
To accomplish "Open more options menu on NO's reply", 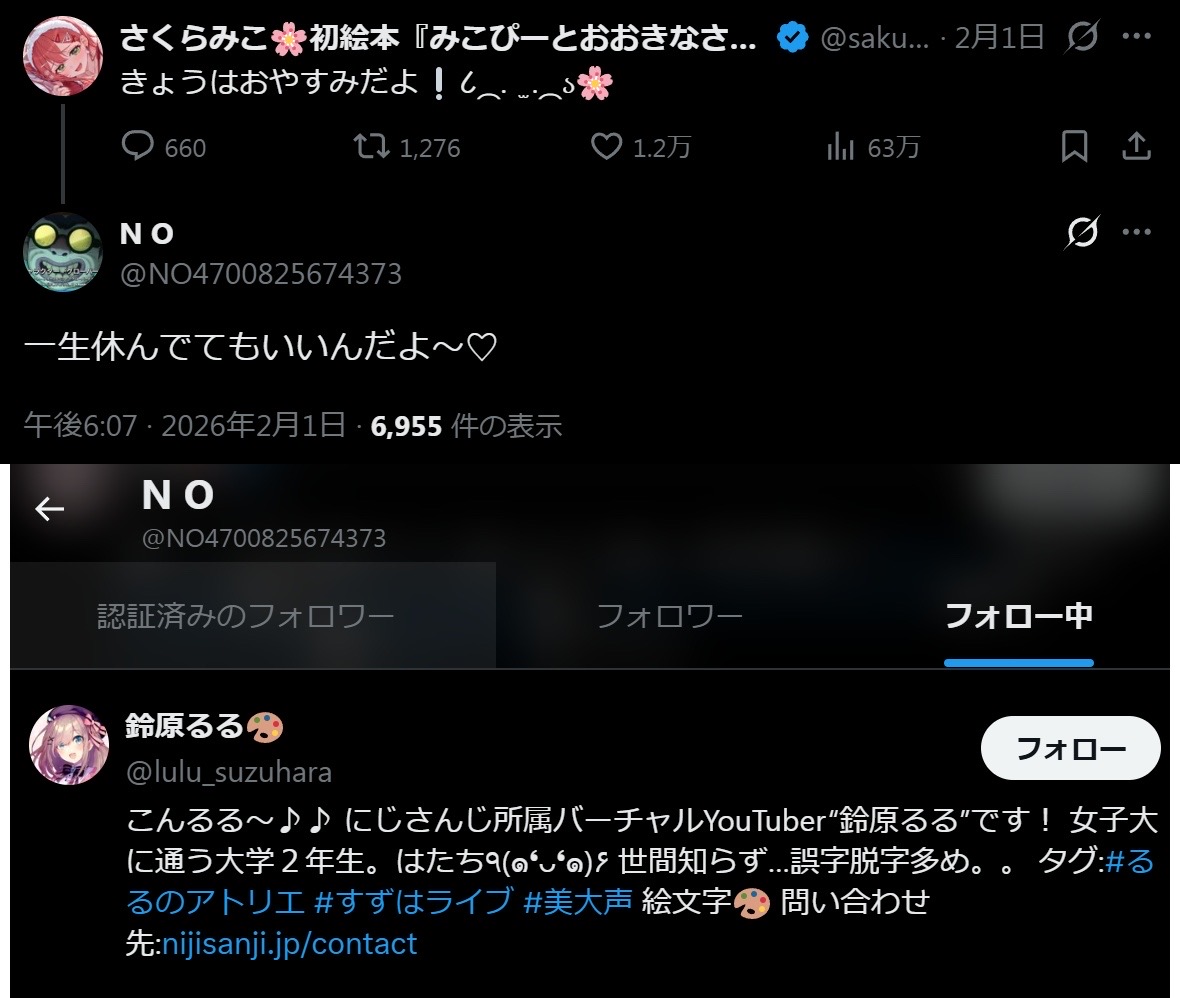I will (1136, 232).
